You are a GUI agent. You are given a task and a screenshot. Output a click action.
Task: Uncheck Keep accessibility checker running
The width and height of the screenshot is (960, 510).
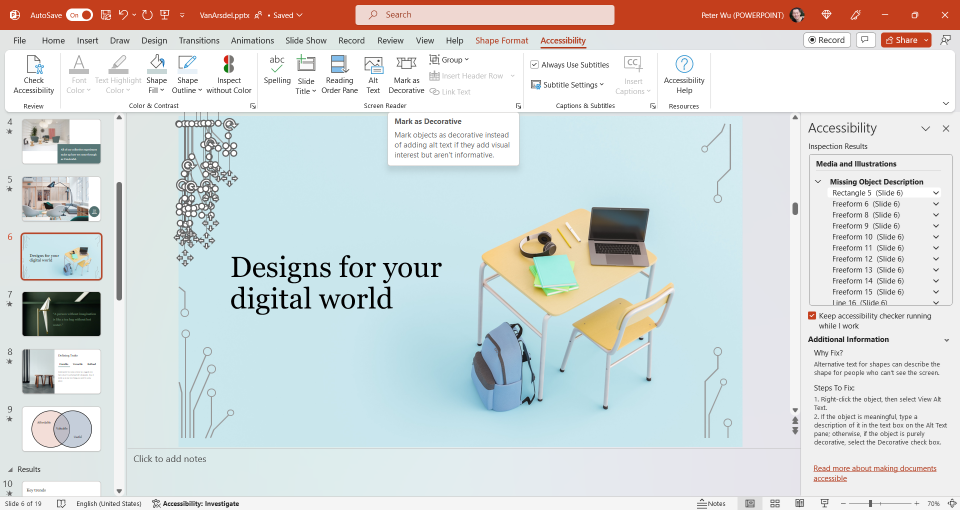pyautogui.click(x=812, y=316)
